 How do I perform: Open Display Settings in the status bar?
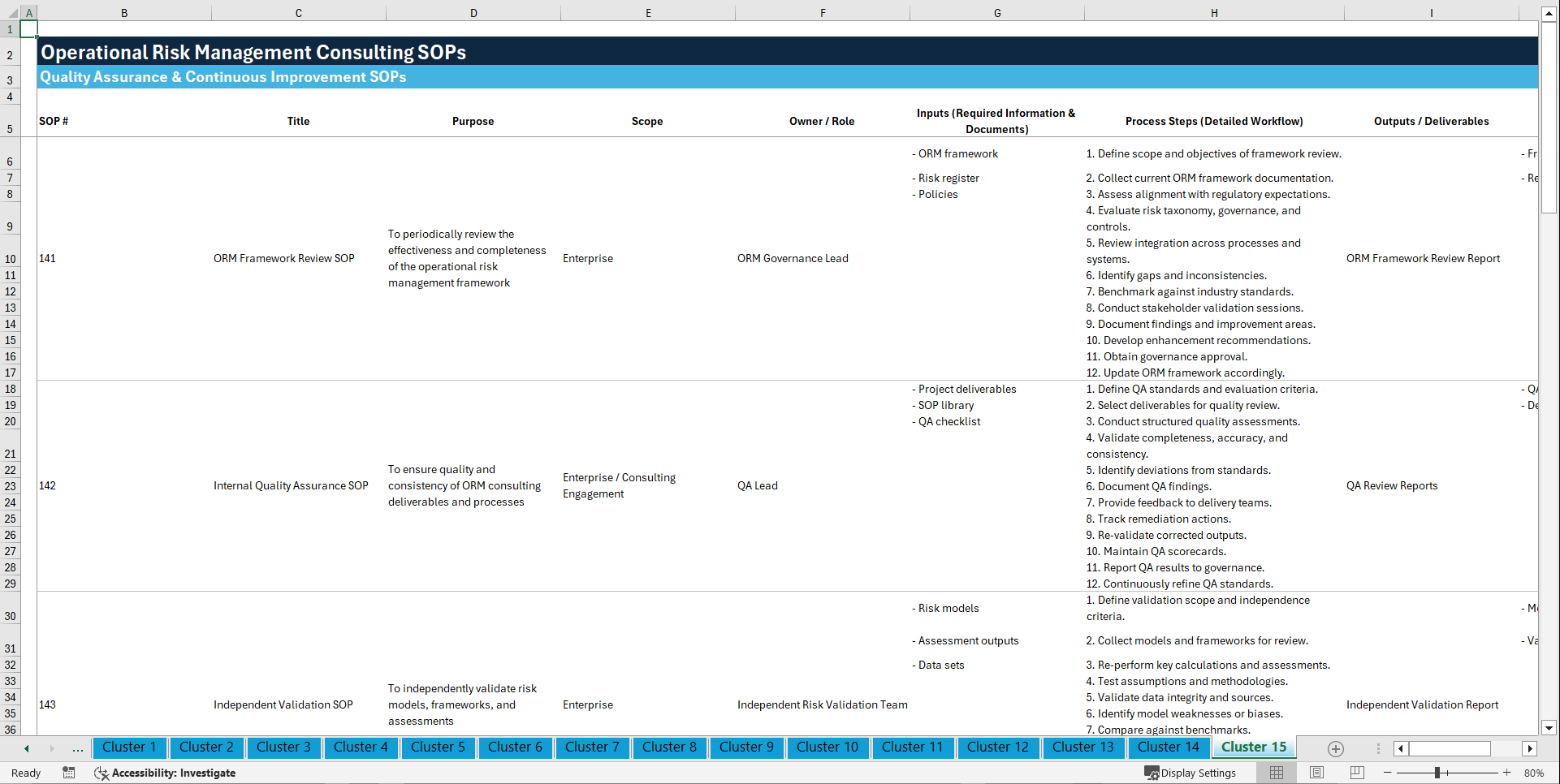pos(1191,773)
